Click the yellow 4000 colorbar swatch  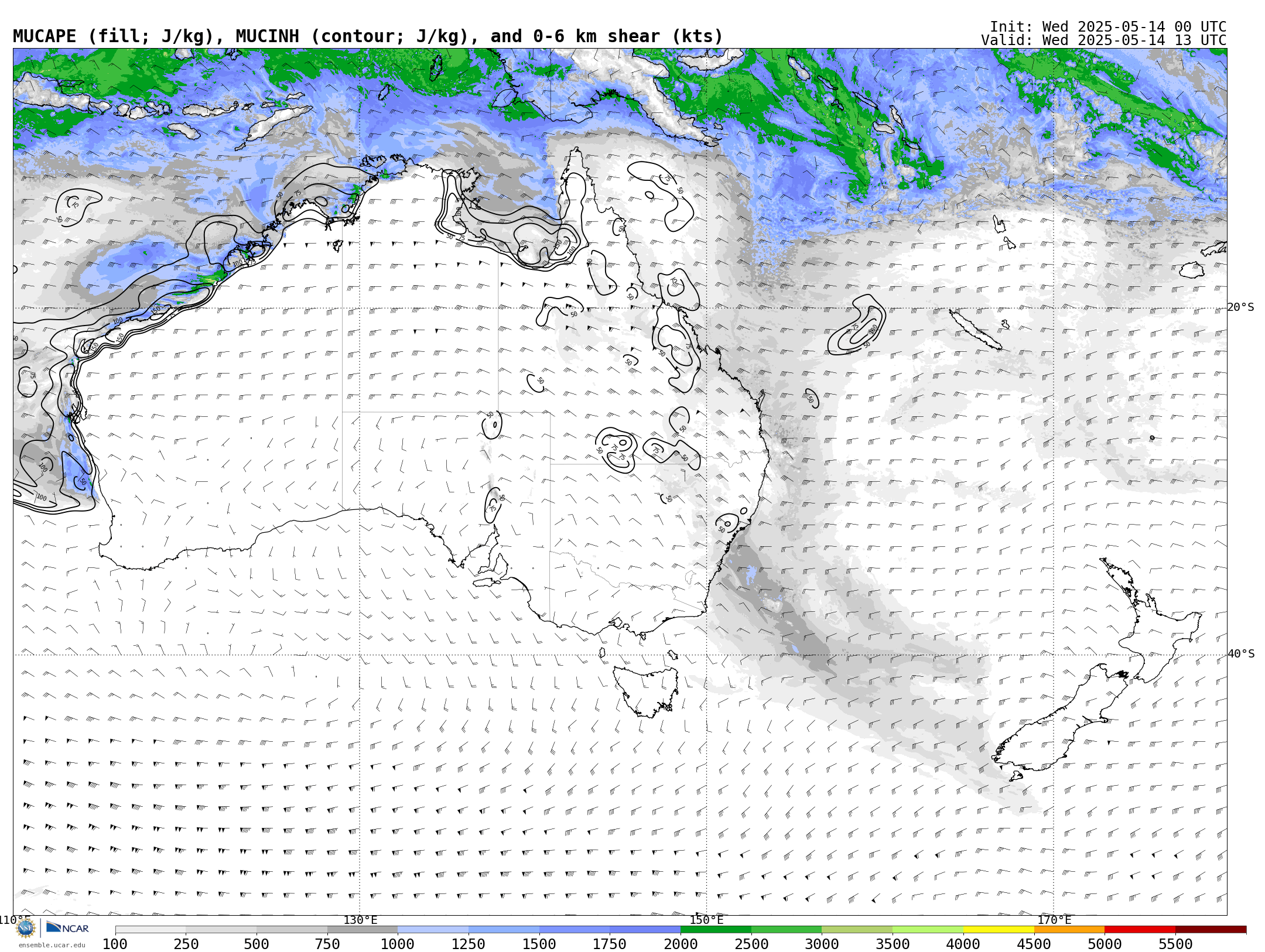[x=999, y=930]
